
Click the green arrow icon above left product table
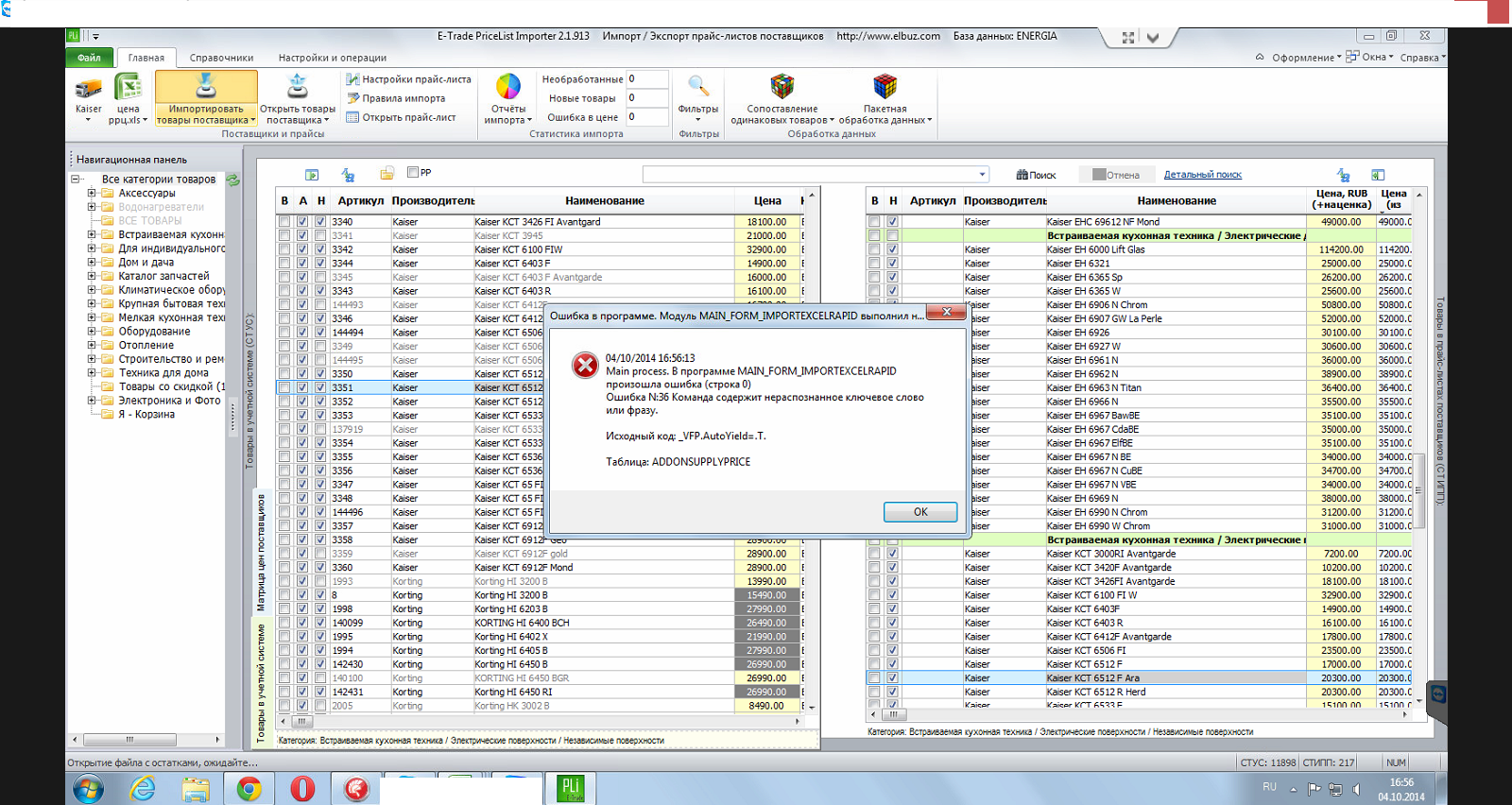click(x=312, y=175)
